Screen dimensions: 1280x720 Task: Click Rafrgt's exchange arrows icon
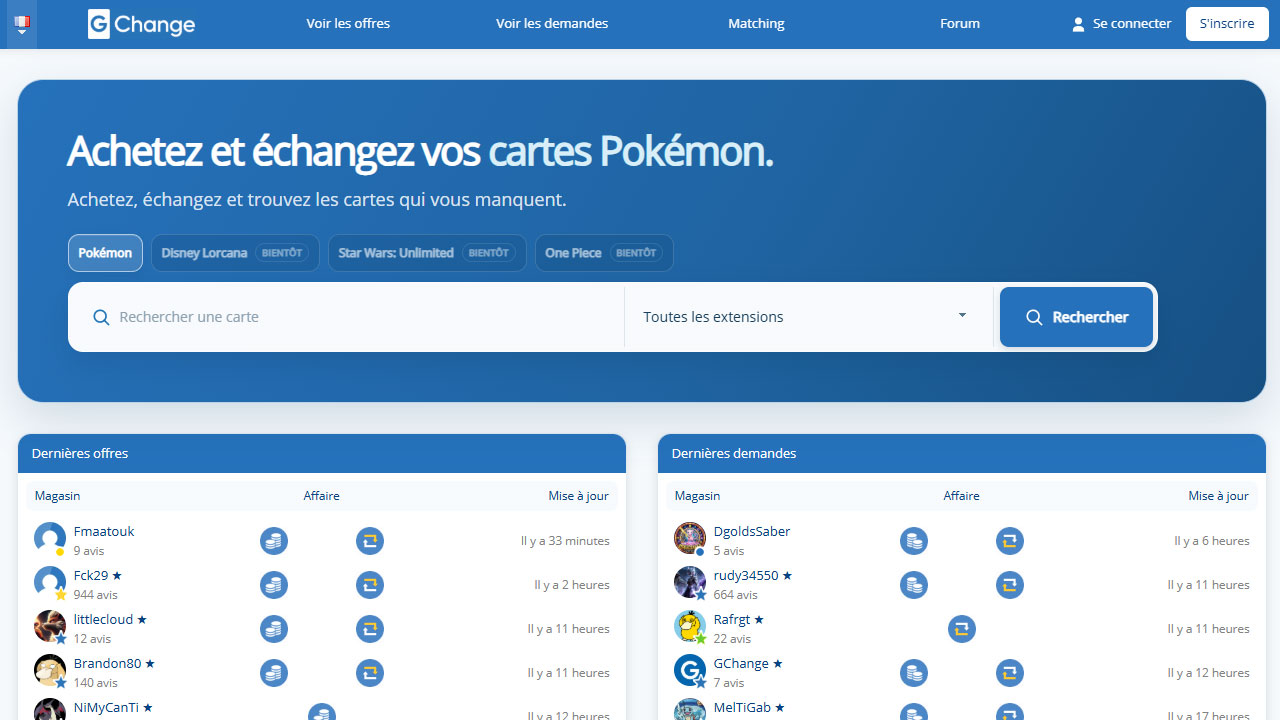point(962,629)
